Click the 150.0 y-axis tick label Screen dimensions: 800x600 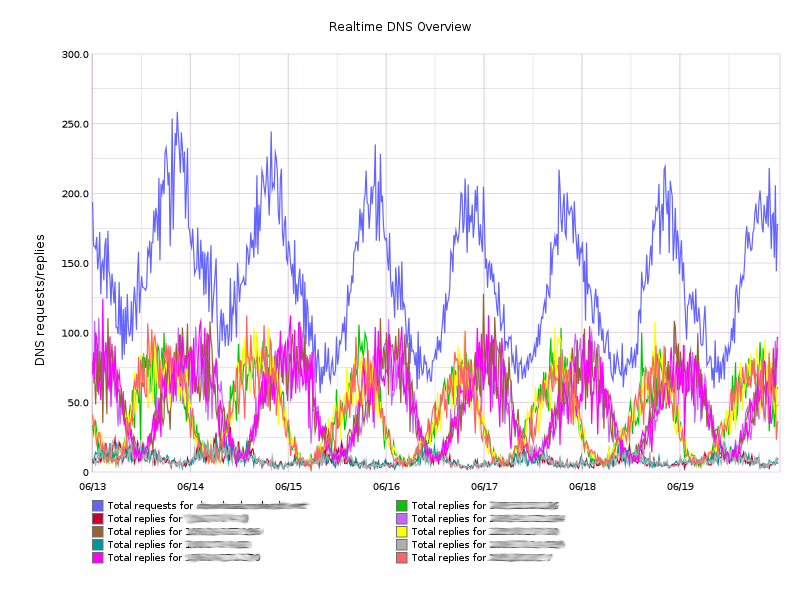(75, 264)
